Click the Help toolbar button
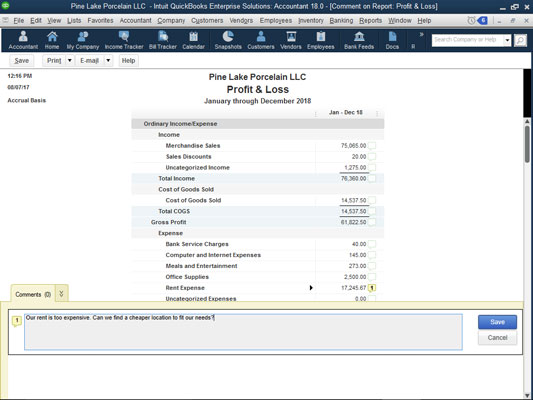The height and width of the screenshot is (400, 533). click(x=128, y=60)
